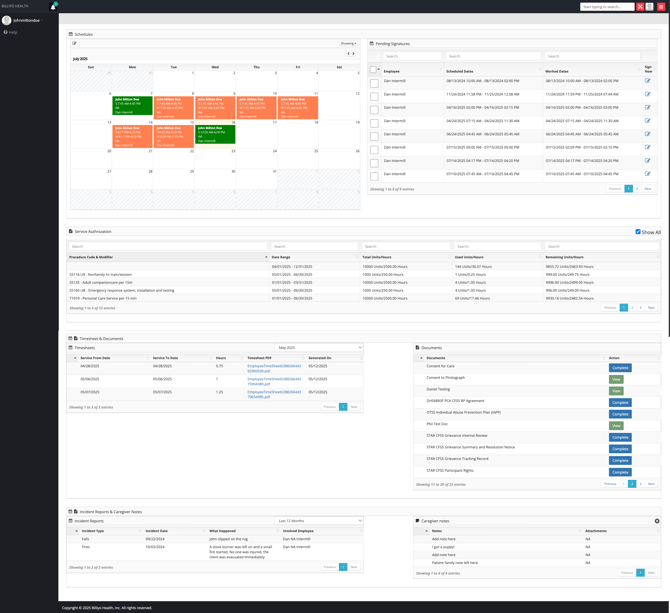Go to page 3 of Documents
The image size is (670, 613).
(640, 484)
